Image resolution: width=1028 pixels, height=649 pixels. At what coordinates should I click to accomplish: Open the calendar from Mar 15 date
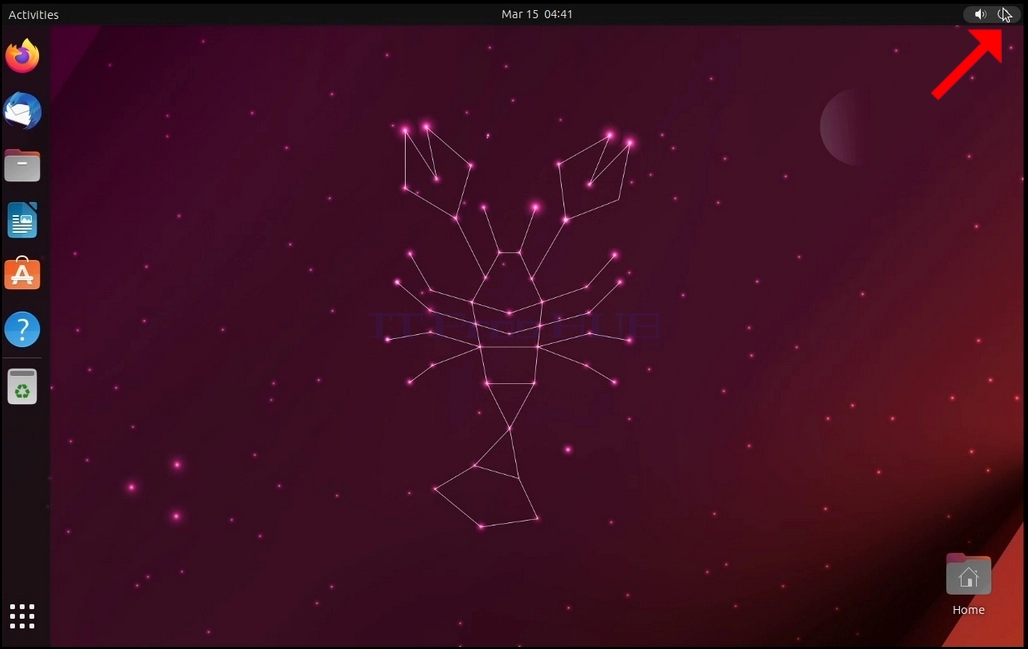point(520,14)
